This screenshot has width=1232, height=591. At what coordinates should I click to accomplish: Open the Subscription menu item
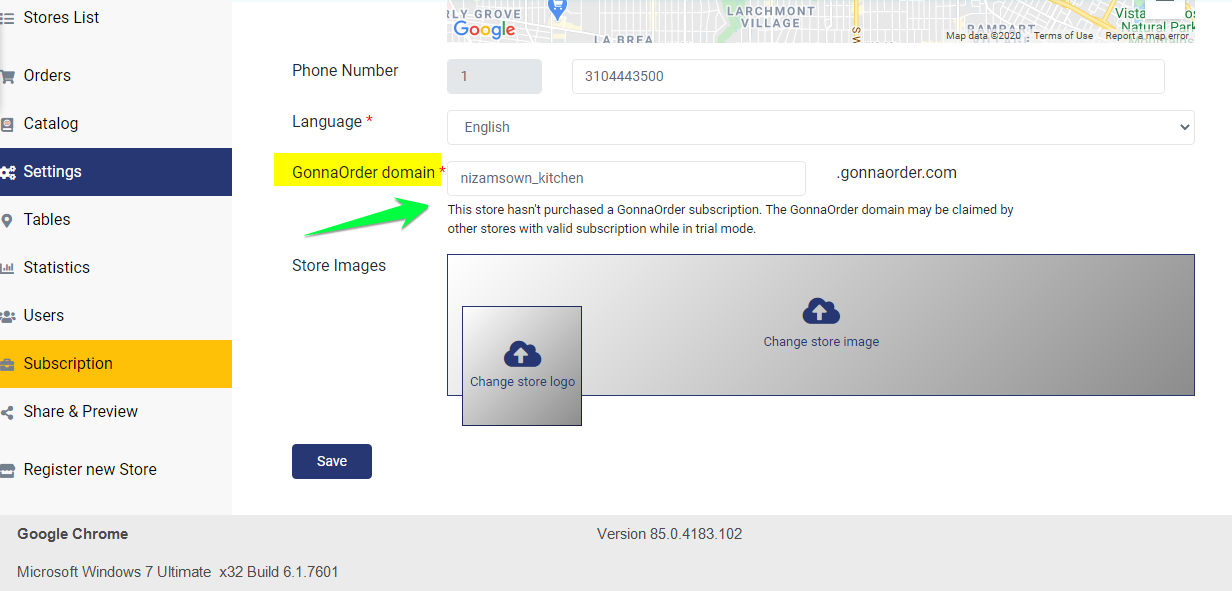(116, 364)
